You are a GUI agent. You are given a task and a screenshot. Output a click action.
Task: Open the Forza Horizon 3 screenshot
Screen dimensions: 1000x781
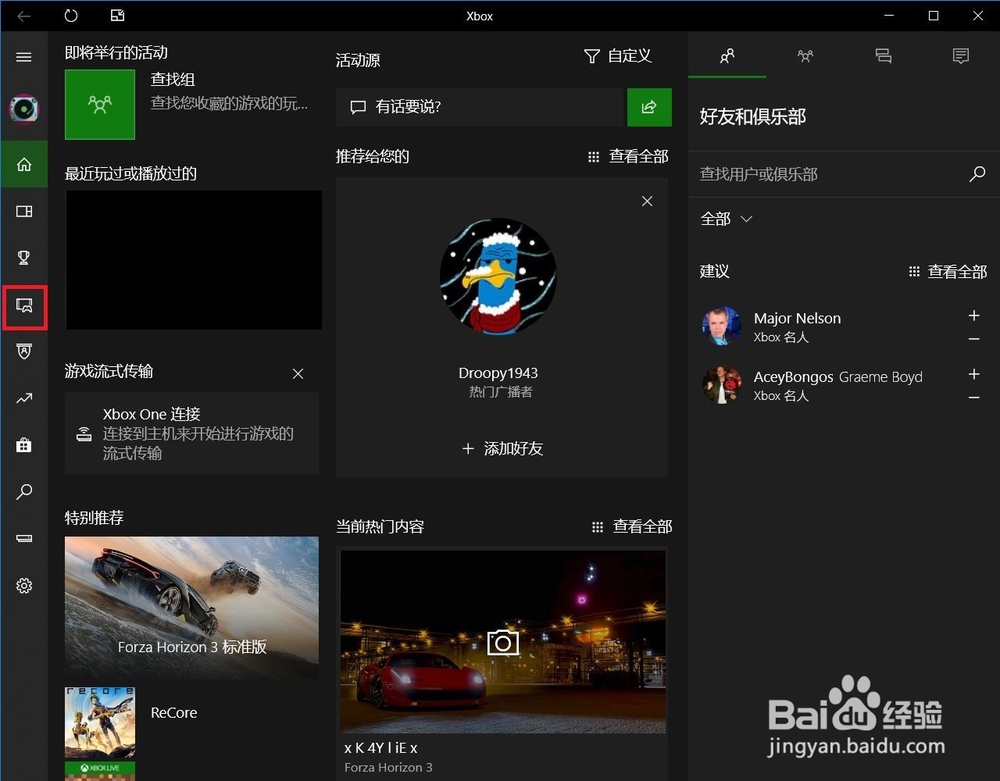pyautogui.click(x=503, y=642)
